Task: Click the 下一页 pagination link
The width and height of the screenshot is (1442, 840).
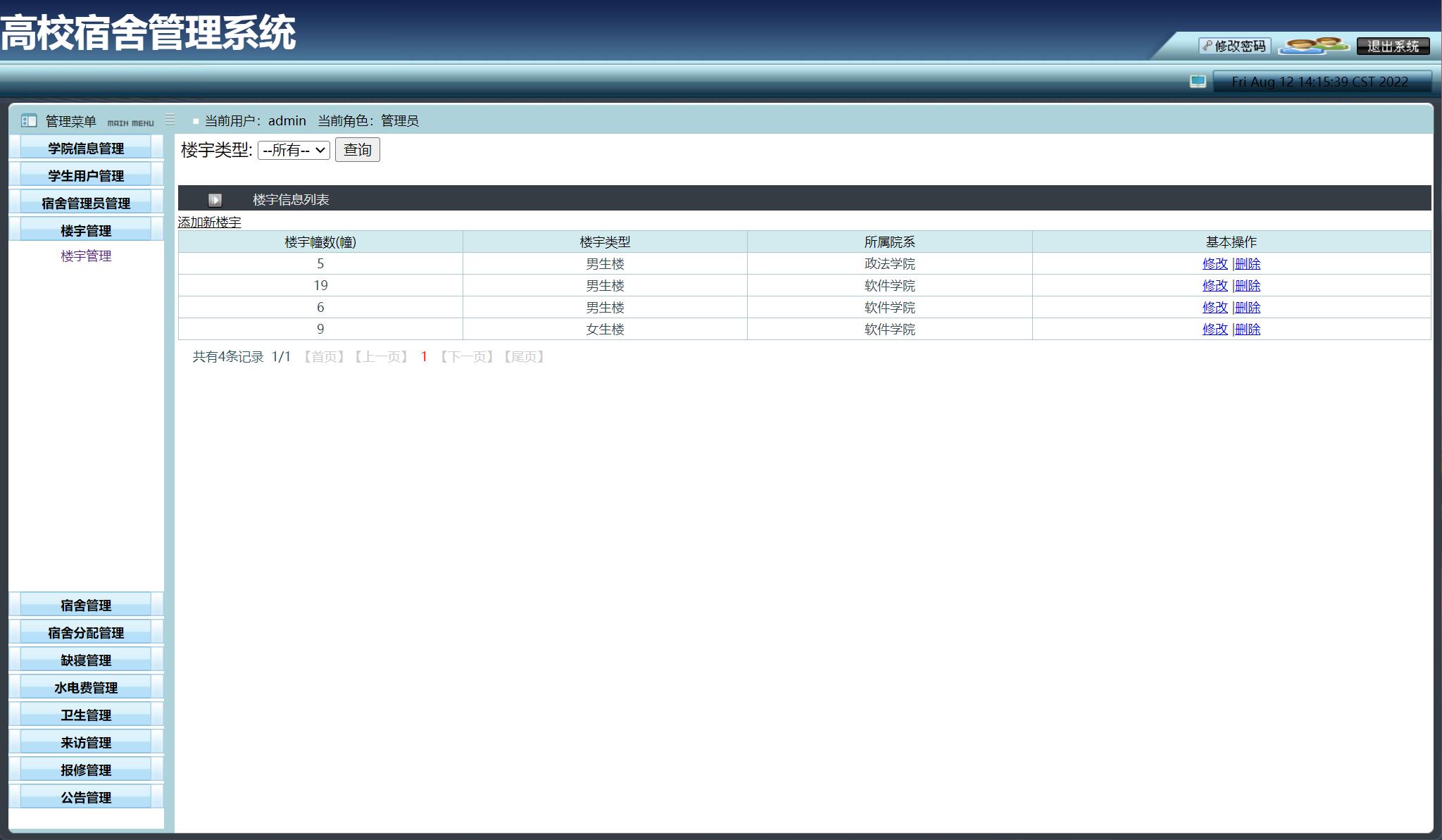Action: [467, 357]
